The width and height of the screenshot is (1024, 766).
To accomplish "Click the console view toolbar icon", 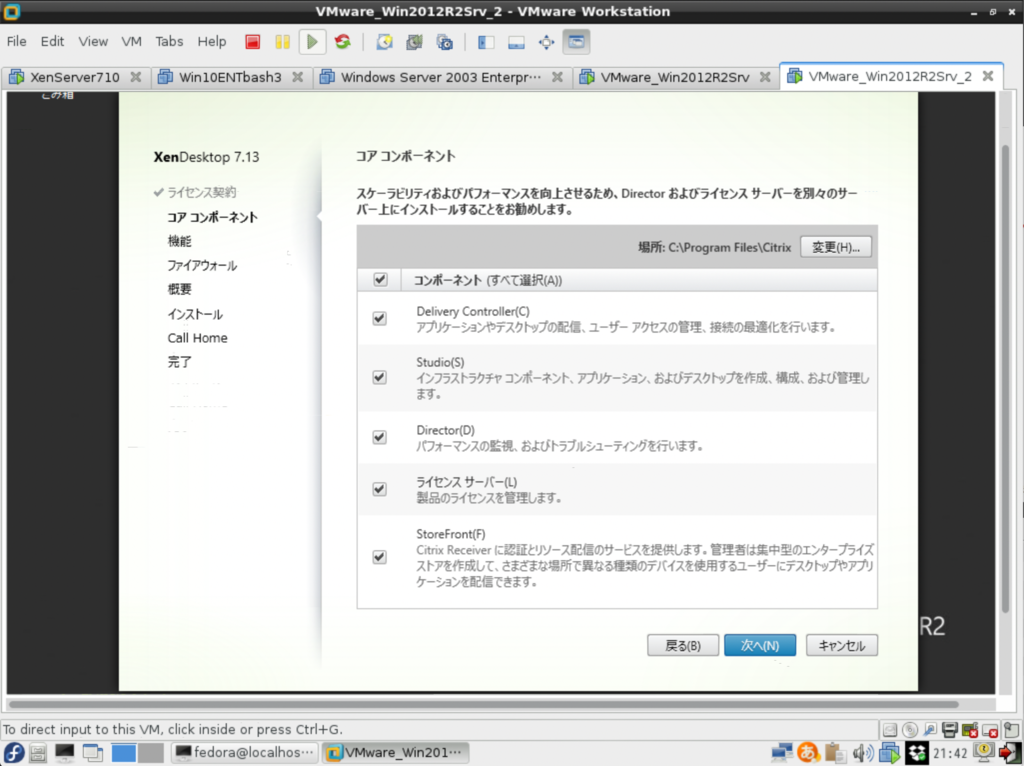I will tap(576, 42).
